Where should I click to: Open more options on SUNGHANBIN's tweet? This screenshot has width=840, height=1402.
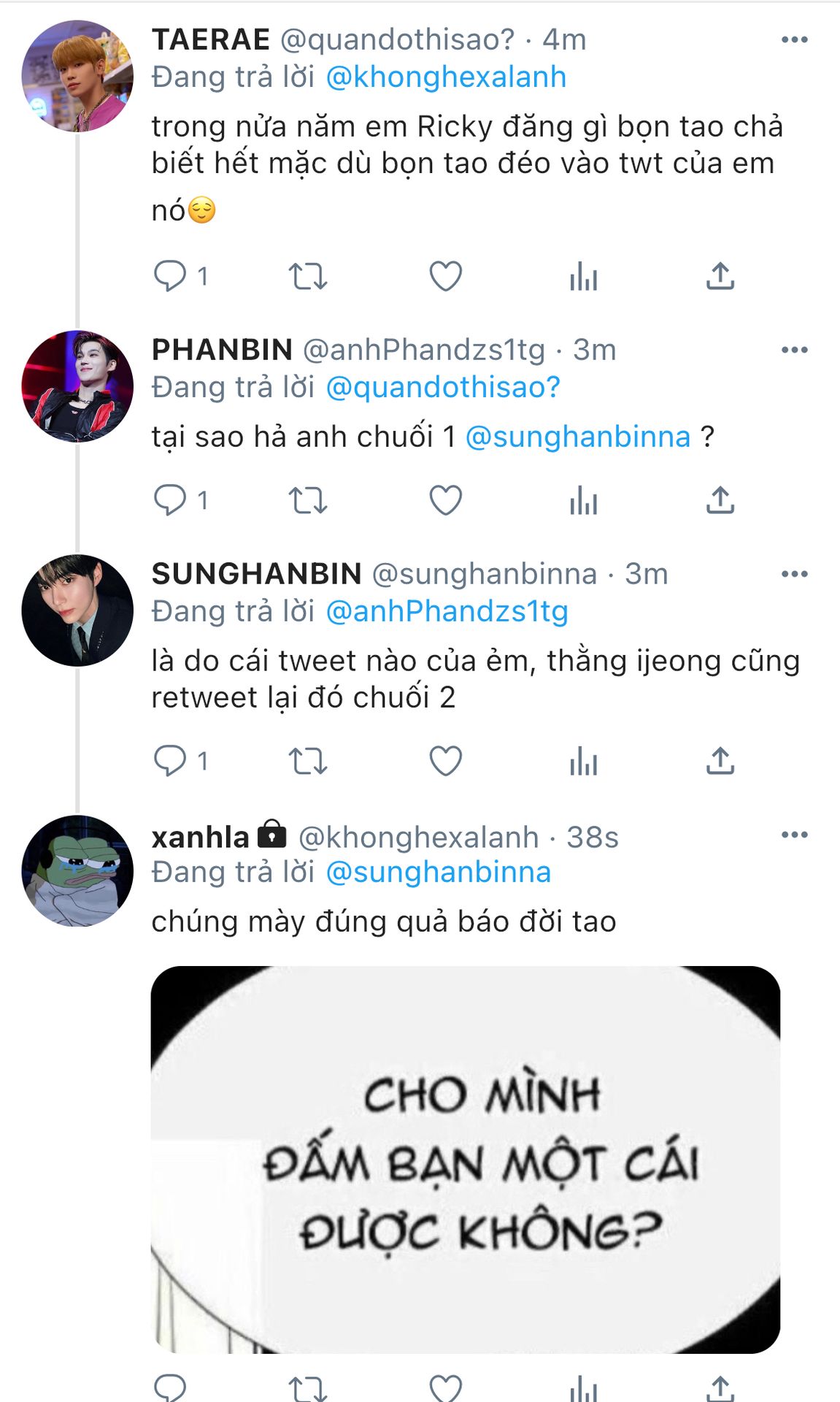(794, 574)
